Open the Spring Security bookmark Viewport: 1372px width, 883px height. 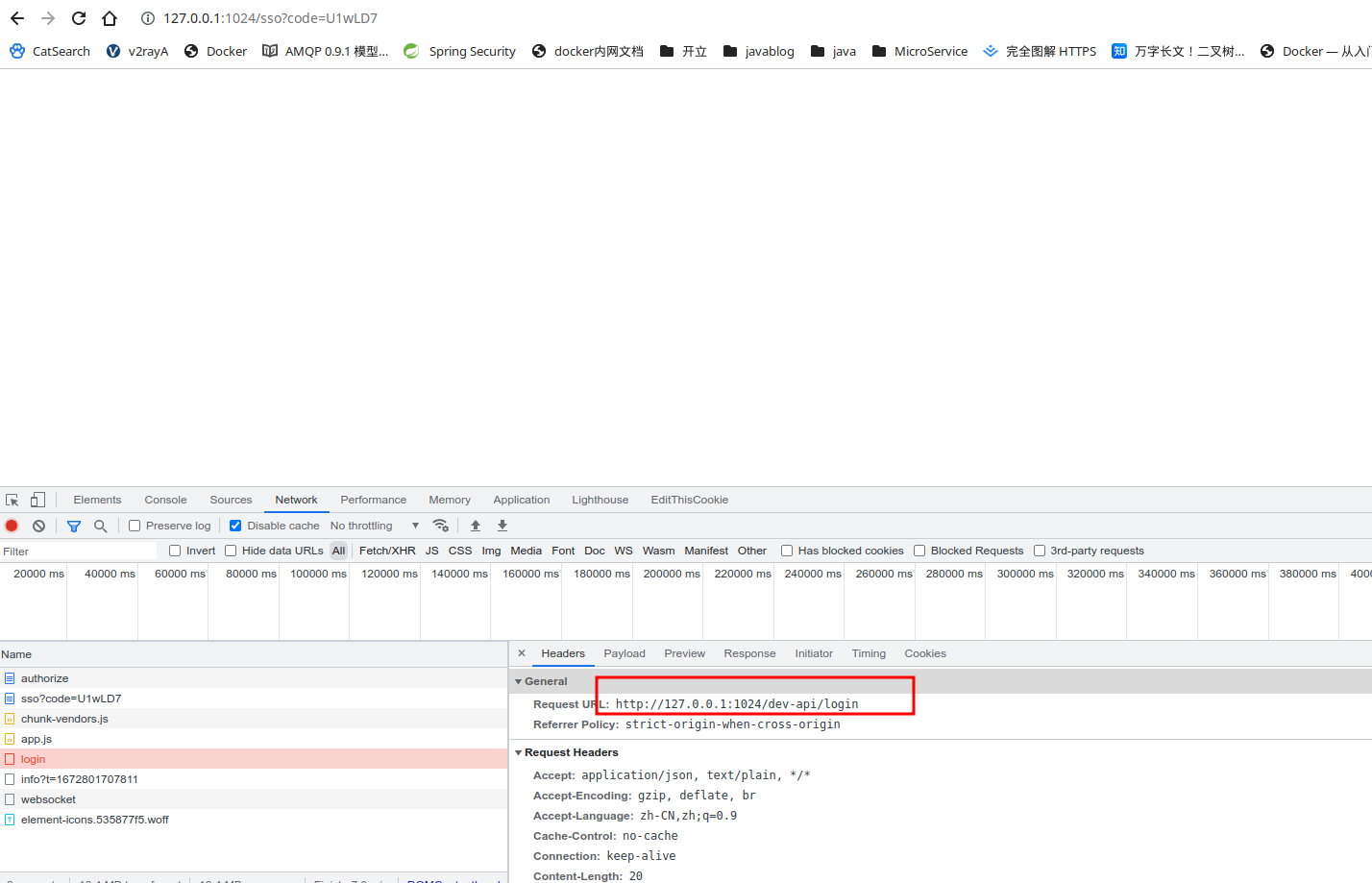pyautogui.click(x=459, y=51)
